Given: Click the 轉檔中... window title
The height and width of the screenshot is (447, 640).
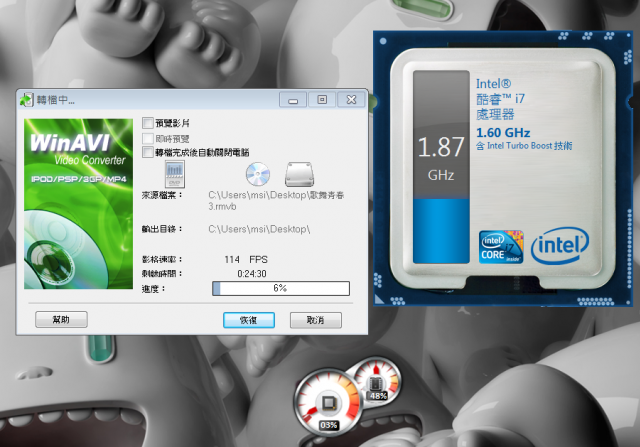Looking at the screenshot, I should point(56,100).
